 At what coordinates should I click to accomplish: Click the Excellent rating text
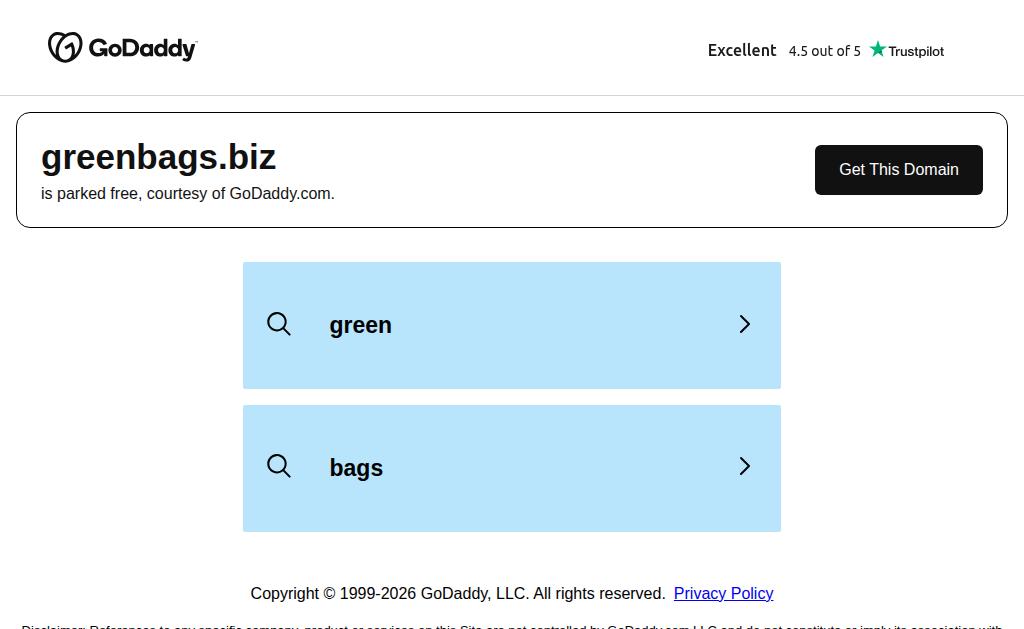pos(742,50)
